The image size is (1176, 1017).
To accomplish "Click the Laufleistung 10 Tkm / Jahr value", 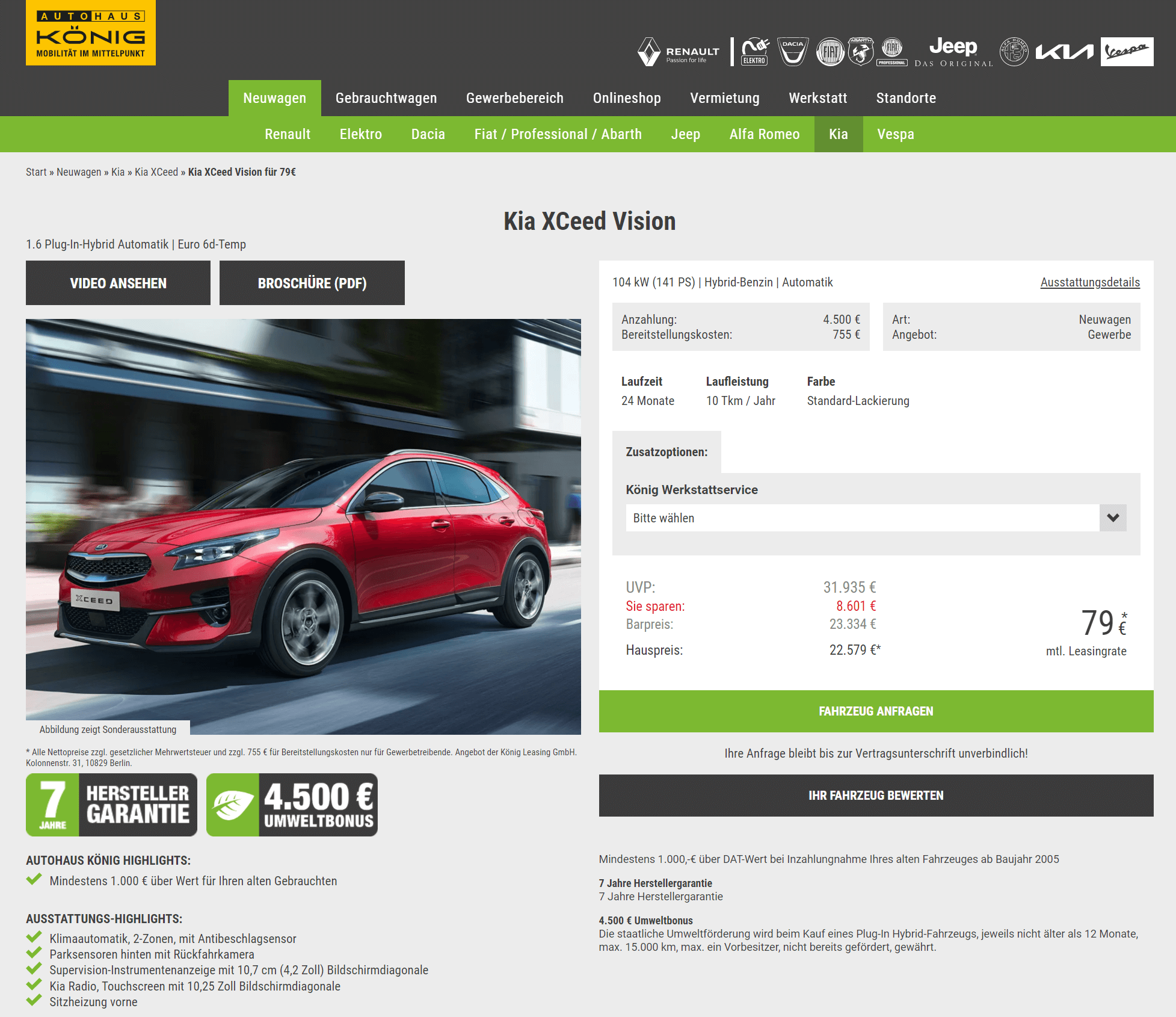I will tap(740, 401).
